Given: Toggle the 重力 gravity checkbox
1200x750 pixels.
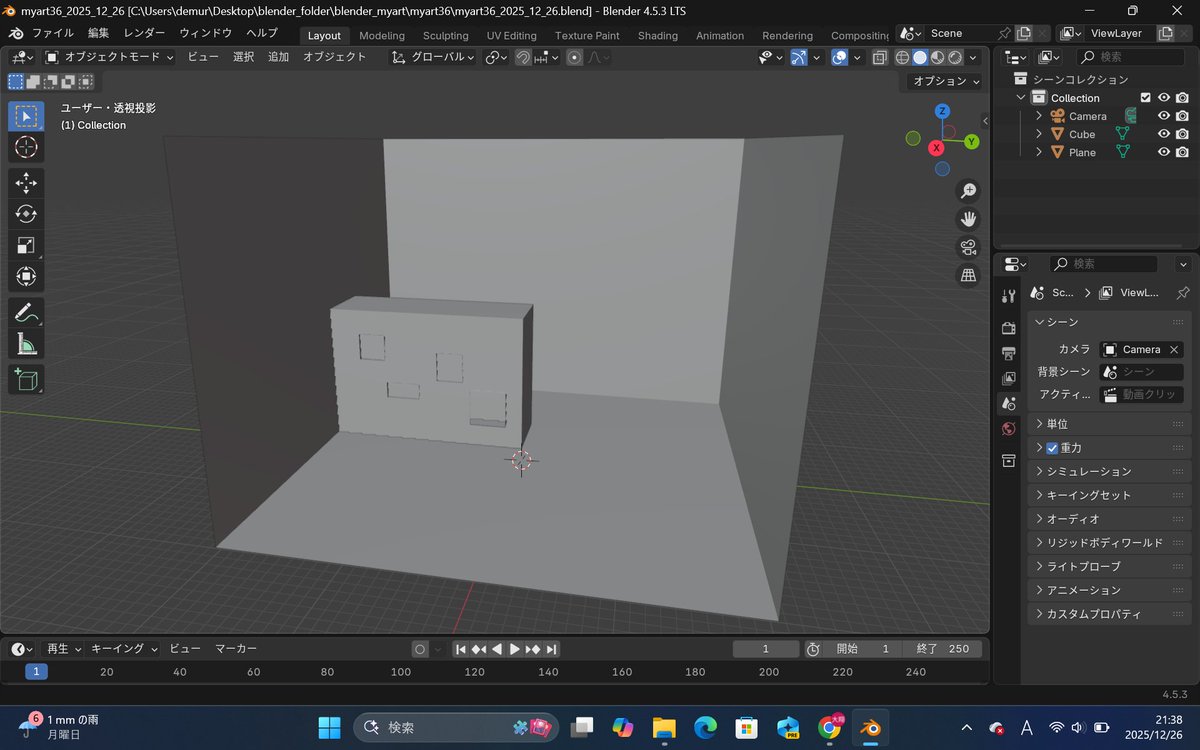Looking at the screenshot, I should tap(1052, 448).
